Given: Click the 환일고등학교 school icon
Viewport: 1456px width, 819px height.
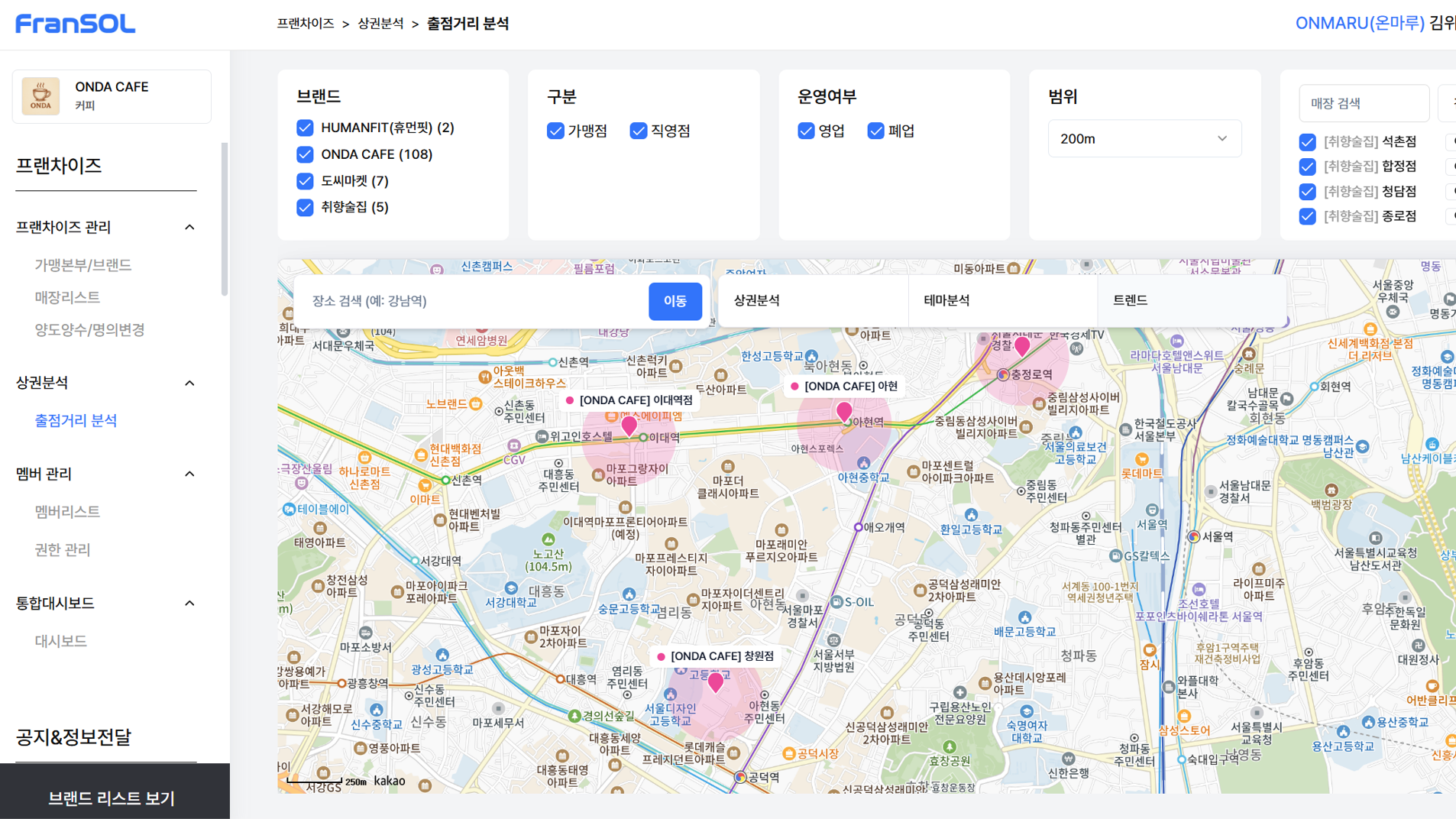Looking at the screenshot, I should [x=971, y=515].
